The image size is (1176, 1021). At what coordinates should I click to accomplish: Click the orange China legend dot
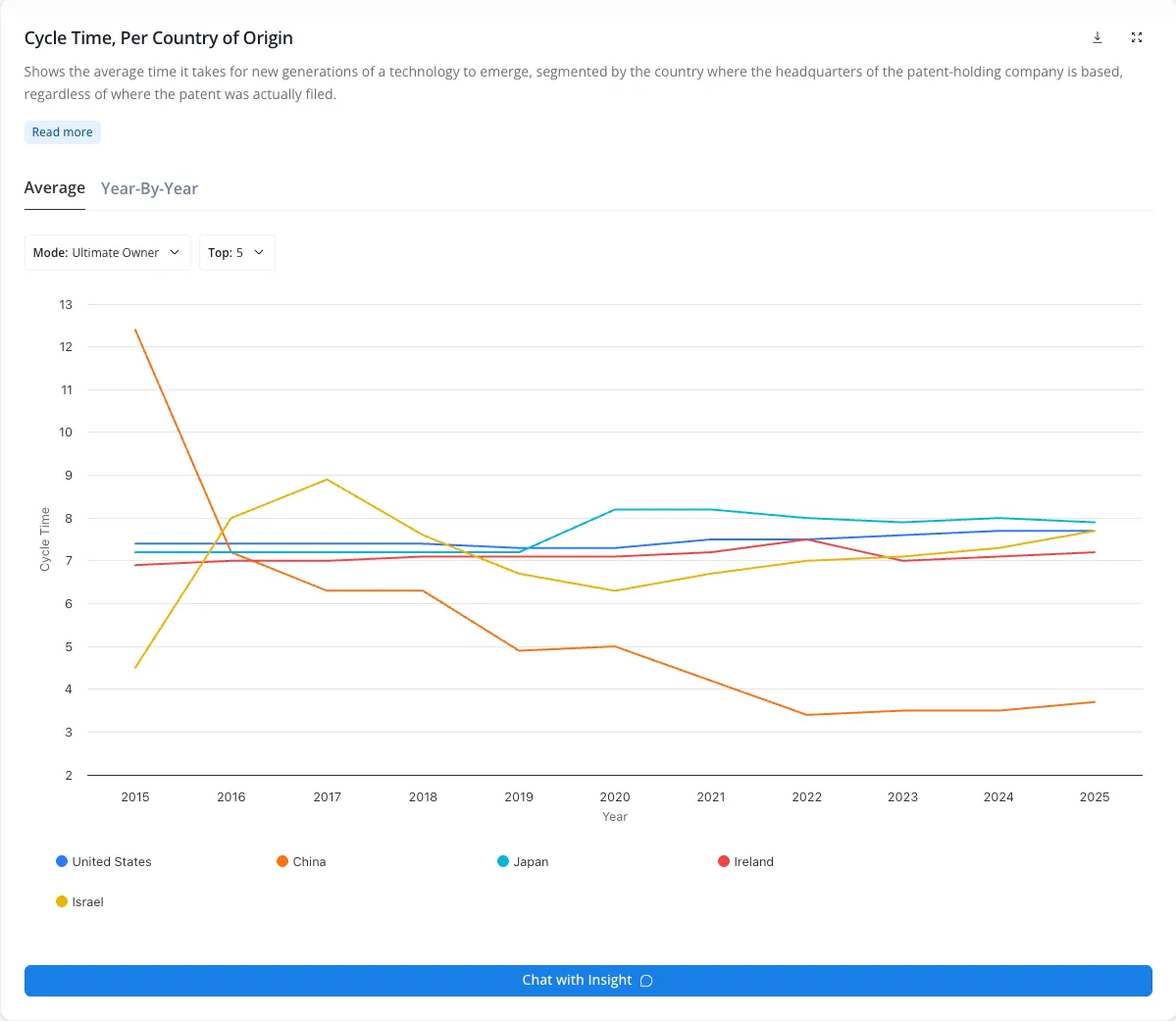click(x=282, y=861)
